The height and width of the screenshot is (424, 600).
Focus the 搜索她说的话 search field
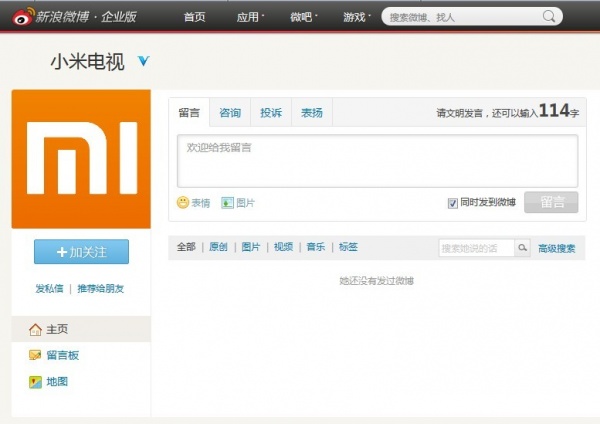[x=476, y=248]
